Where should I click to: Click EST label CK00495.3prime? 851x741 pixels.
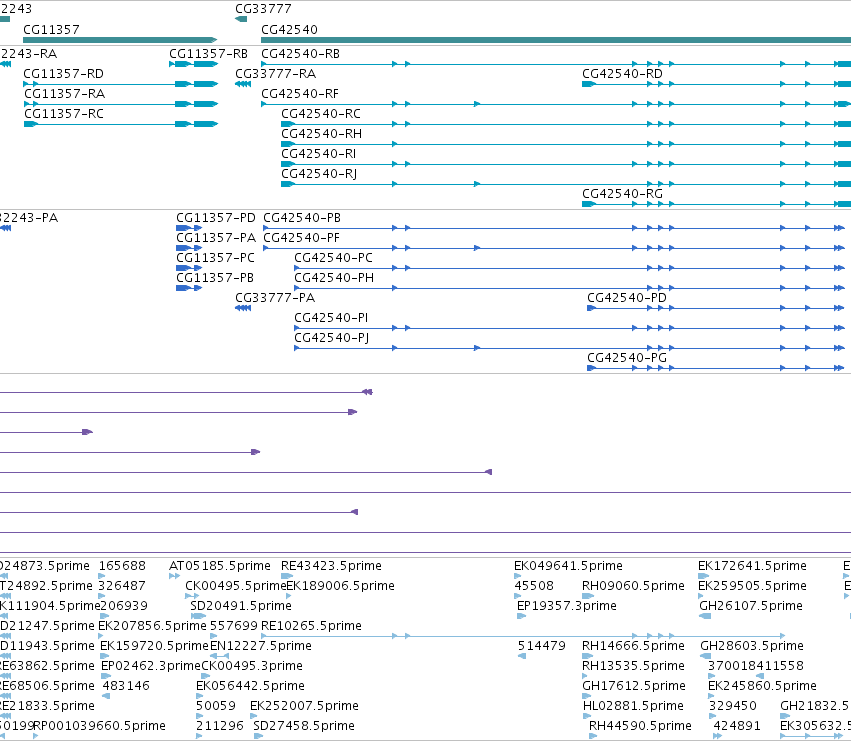point(252,666)
